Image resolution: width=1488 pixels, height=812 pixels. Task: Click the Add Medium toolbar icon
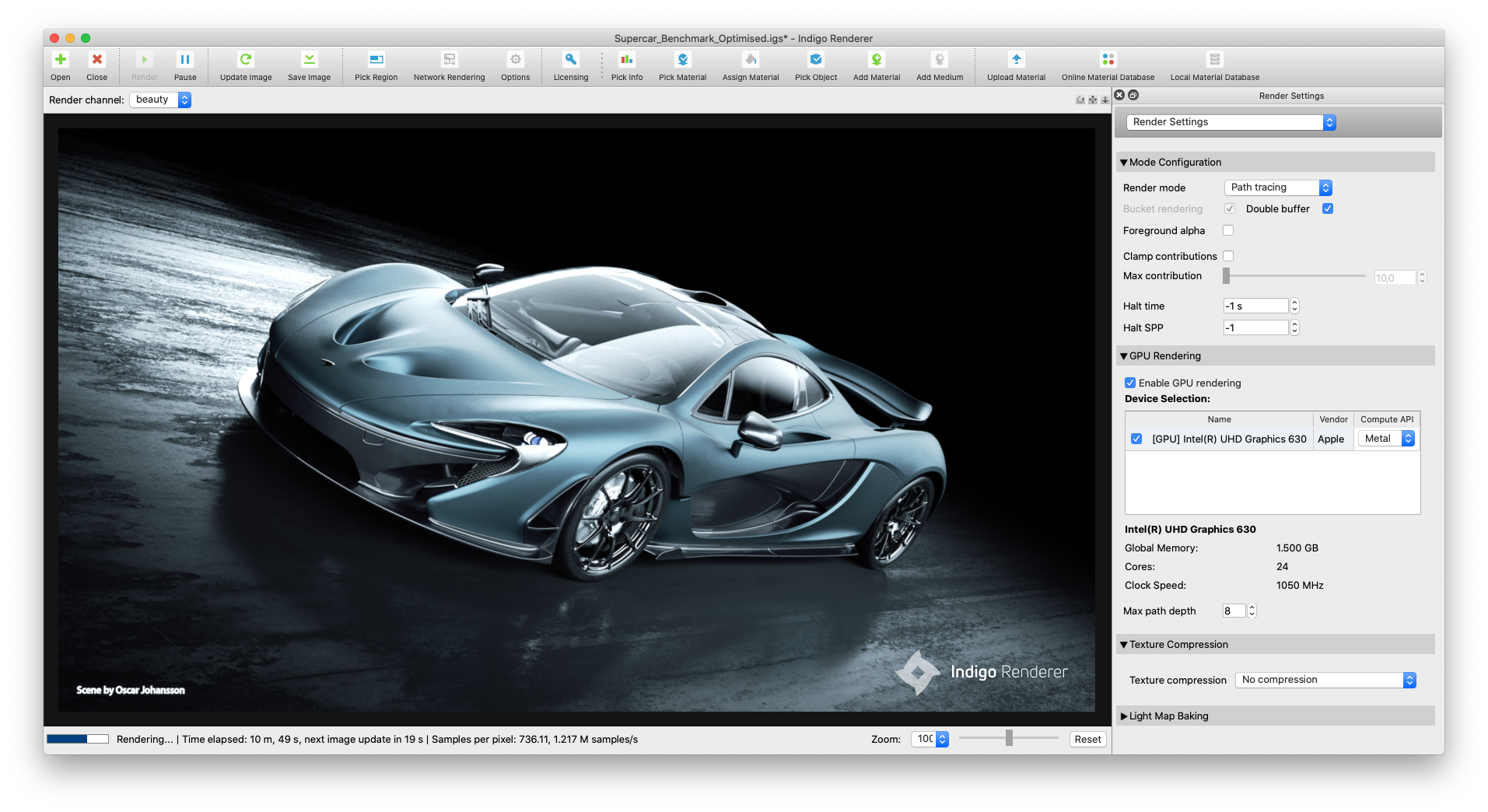[939, 60]
